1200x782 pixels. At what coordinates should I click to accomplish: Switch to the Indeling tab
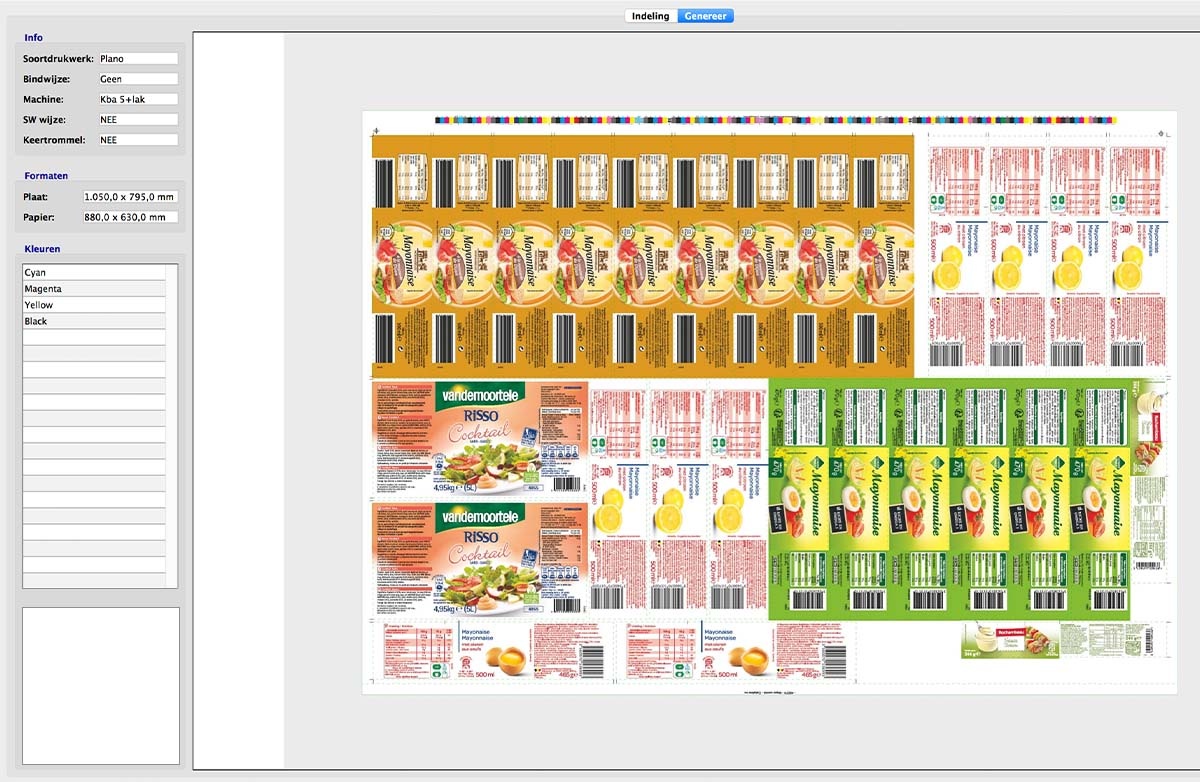pyautogui.click(x=650, y=16)
